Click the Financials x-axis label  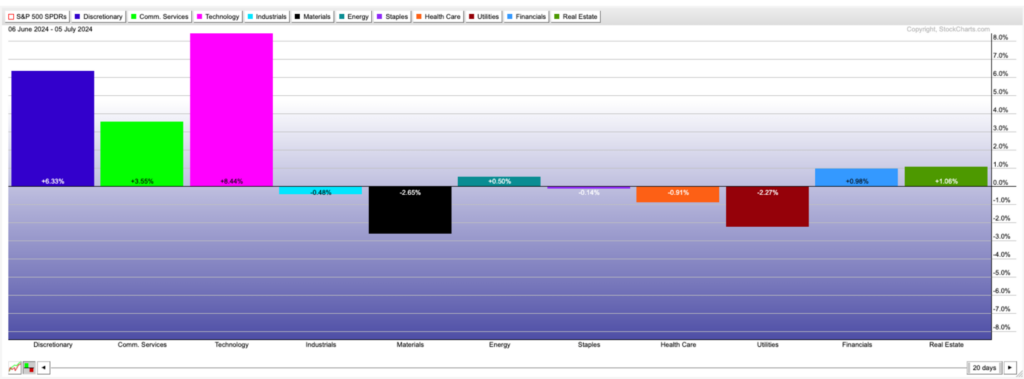[x=856, y=345]
